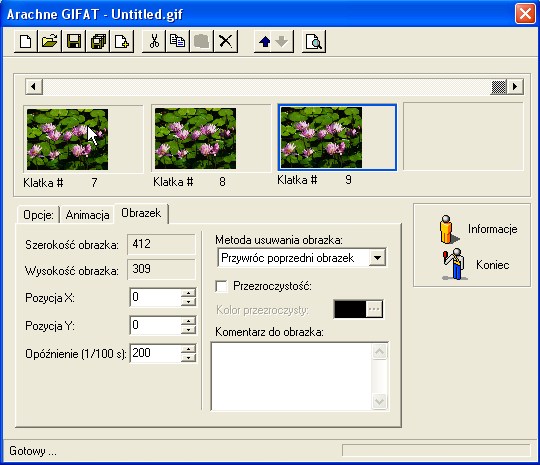Increase the Pozycja X spinner value

point(188,293)
